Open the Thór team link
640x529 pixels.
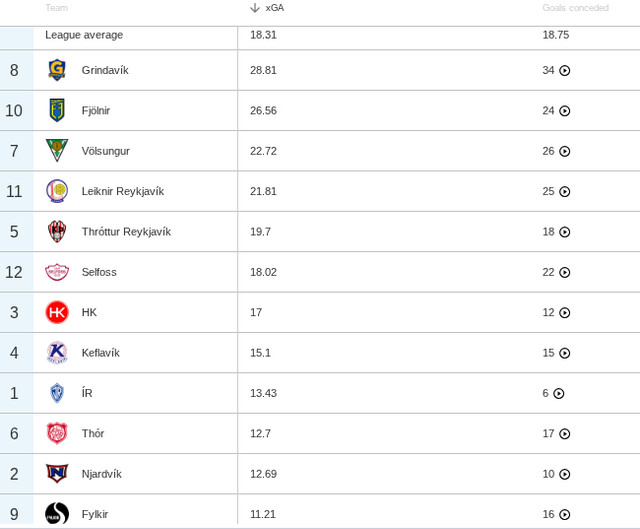[93, 434]
